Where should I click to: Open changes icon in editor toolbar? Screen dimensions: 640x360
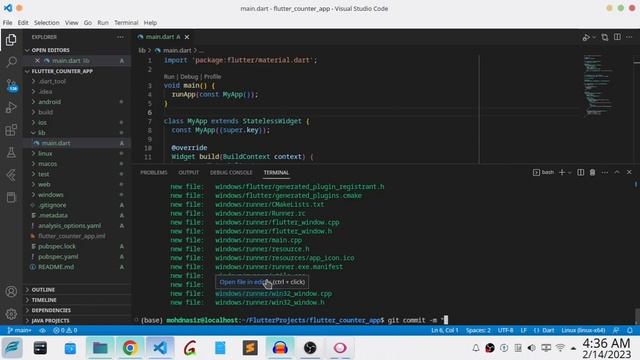(604, 37)
